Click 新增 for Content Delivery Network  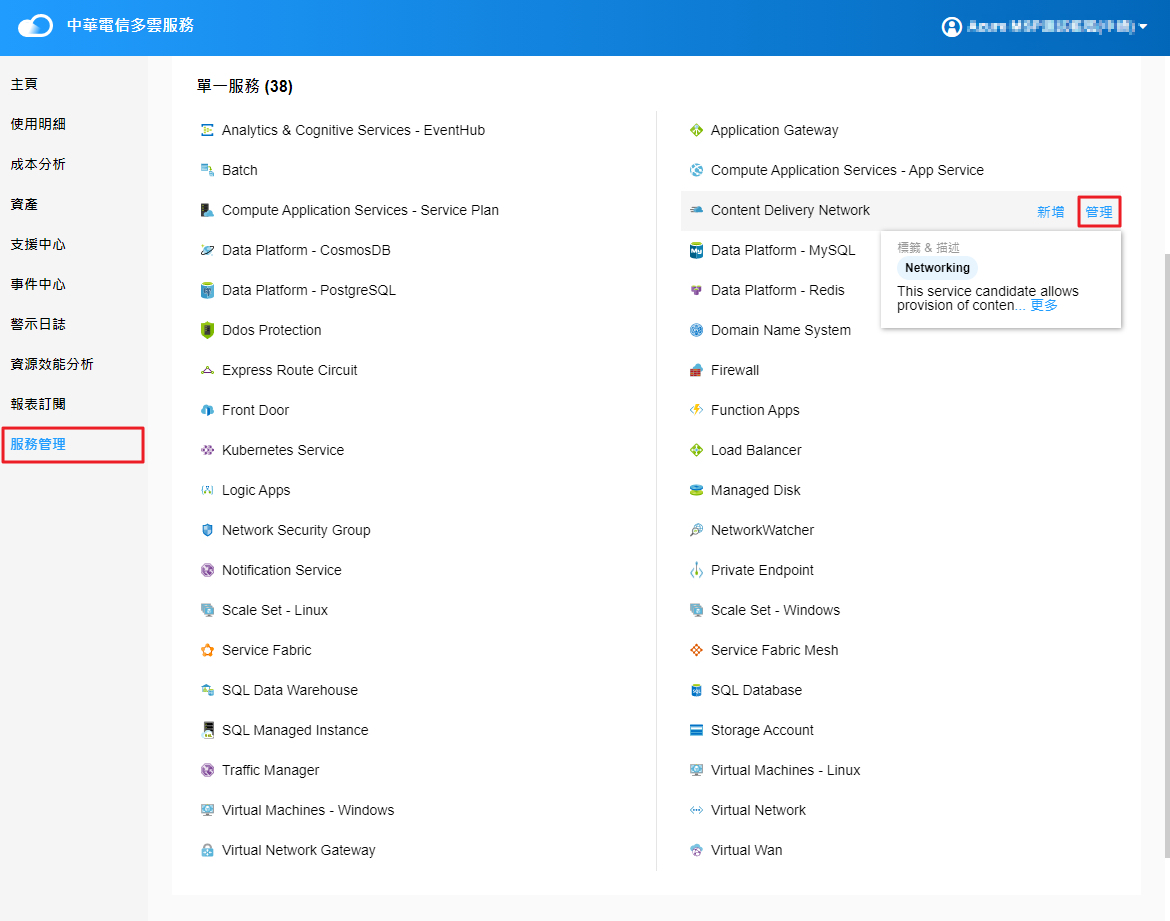(1051, 212)
